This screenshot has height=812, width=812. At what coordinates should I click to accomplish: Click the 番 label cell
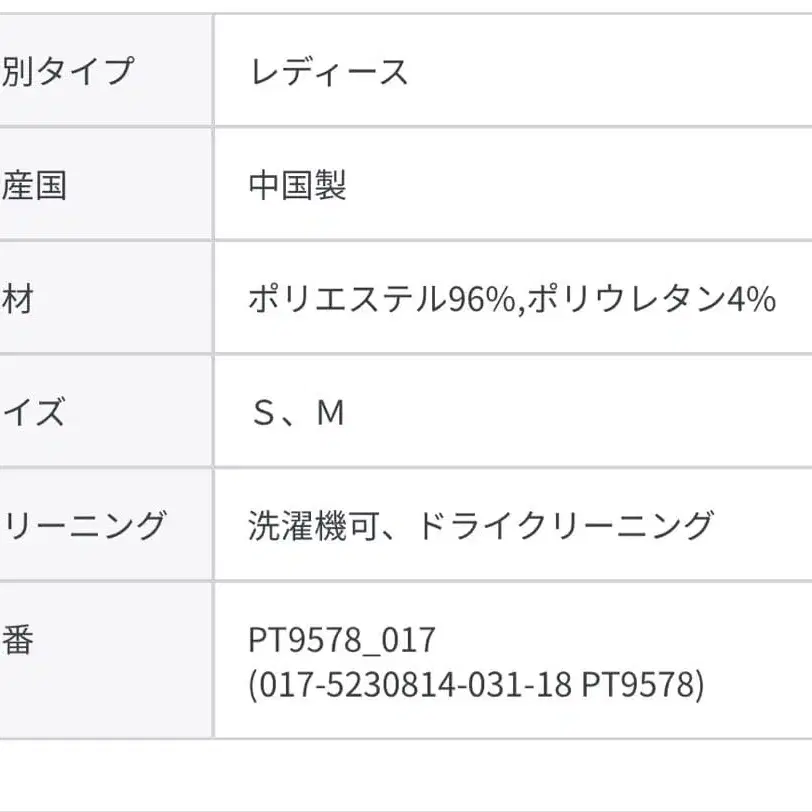(x=18, y=640)
